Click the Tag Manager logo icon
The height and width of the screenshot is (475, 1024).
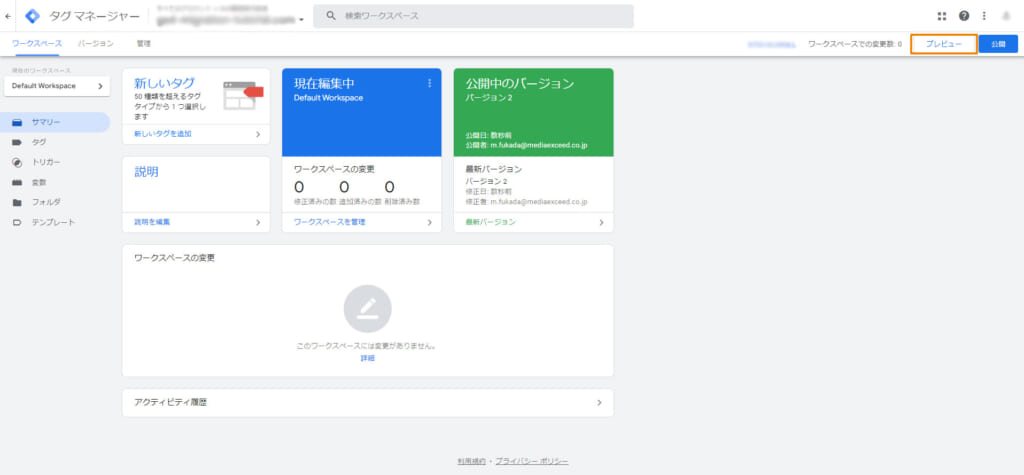pyautogui.click(x=32, y=16)
